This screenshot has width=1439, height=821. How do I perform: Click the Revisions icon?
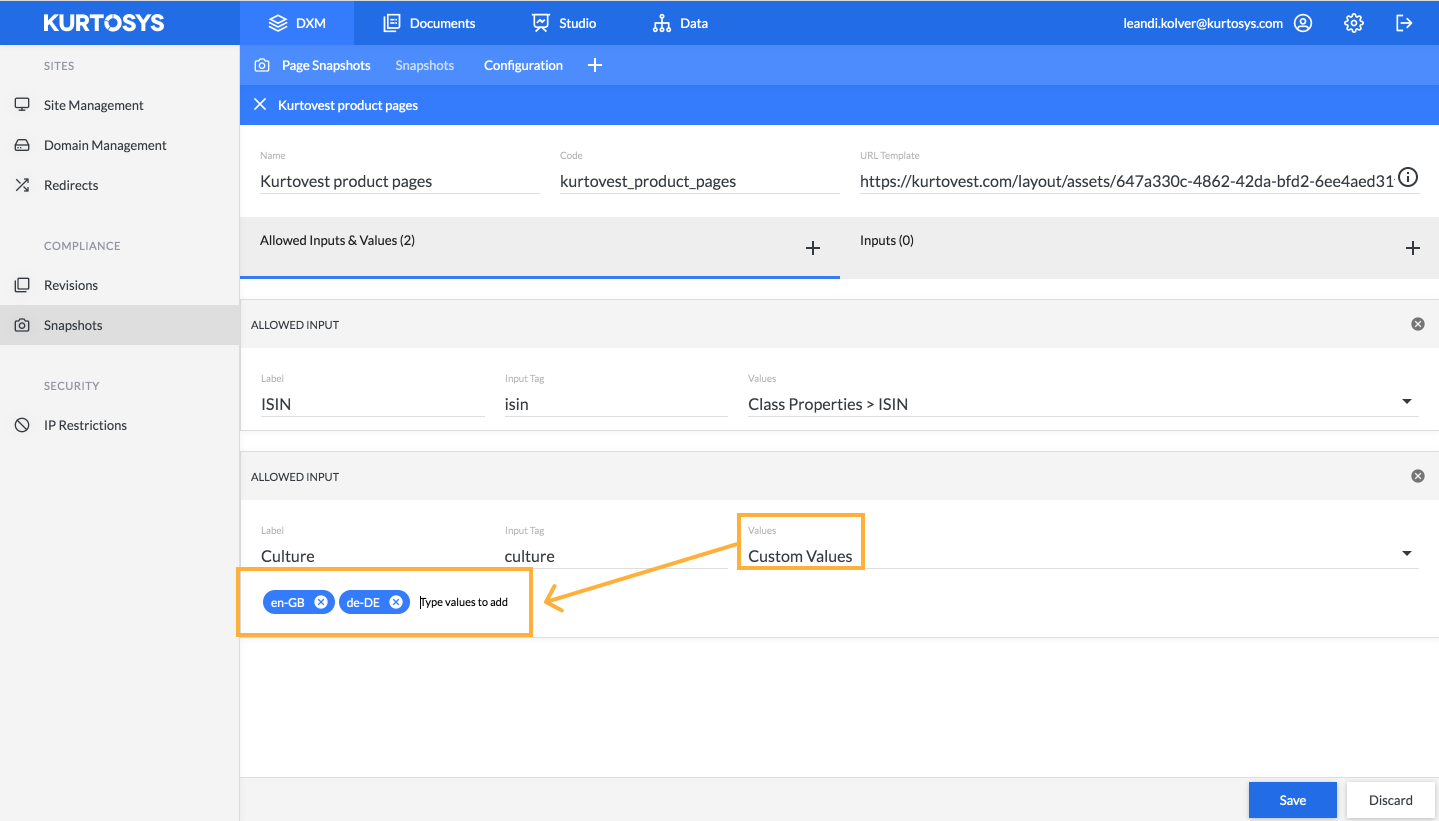(x=22, y=285)
